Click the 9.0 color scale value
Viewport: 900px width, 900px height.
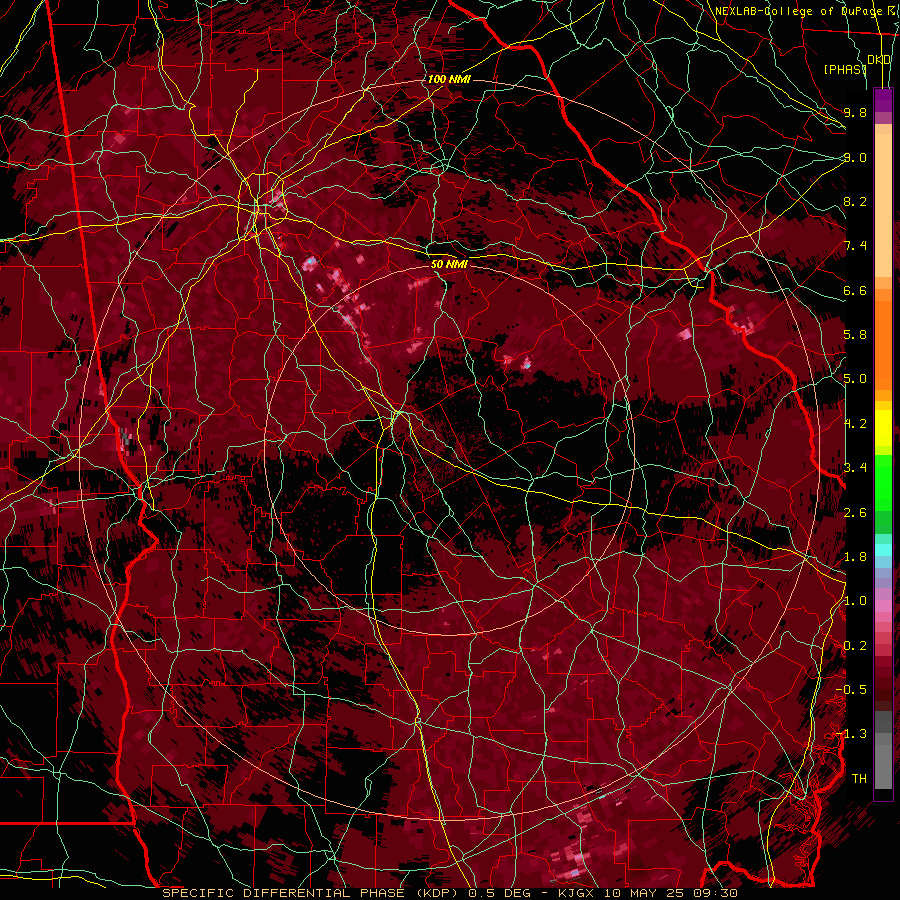[855, 157]
